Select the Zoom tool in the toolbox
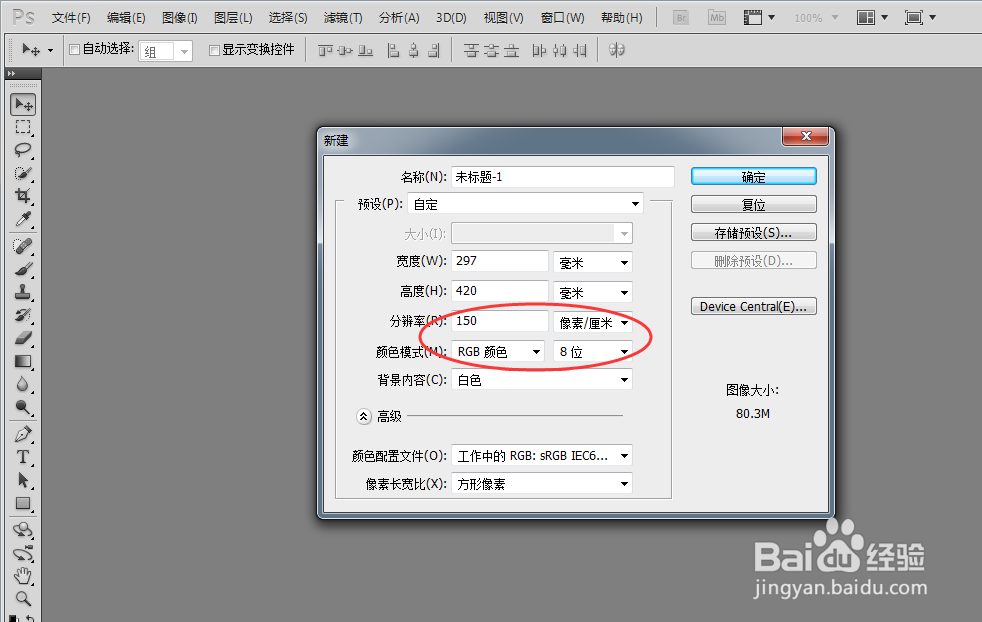The height and width of the screenshot is (622, 982). click(x=23, y=598)
